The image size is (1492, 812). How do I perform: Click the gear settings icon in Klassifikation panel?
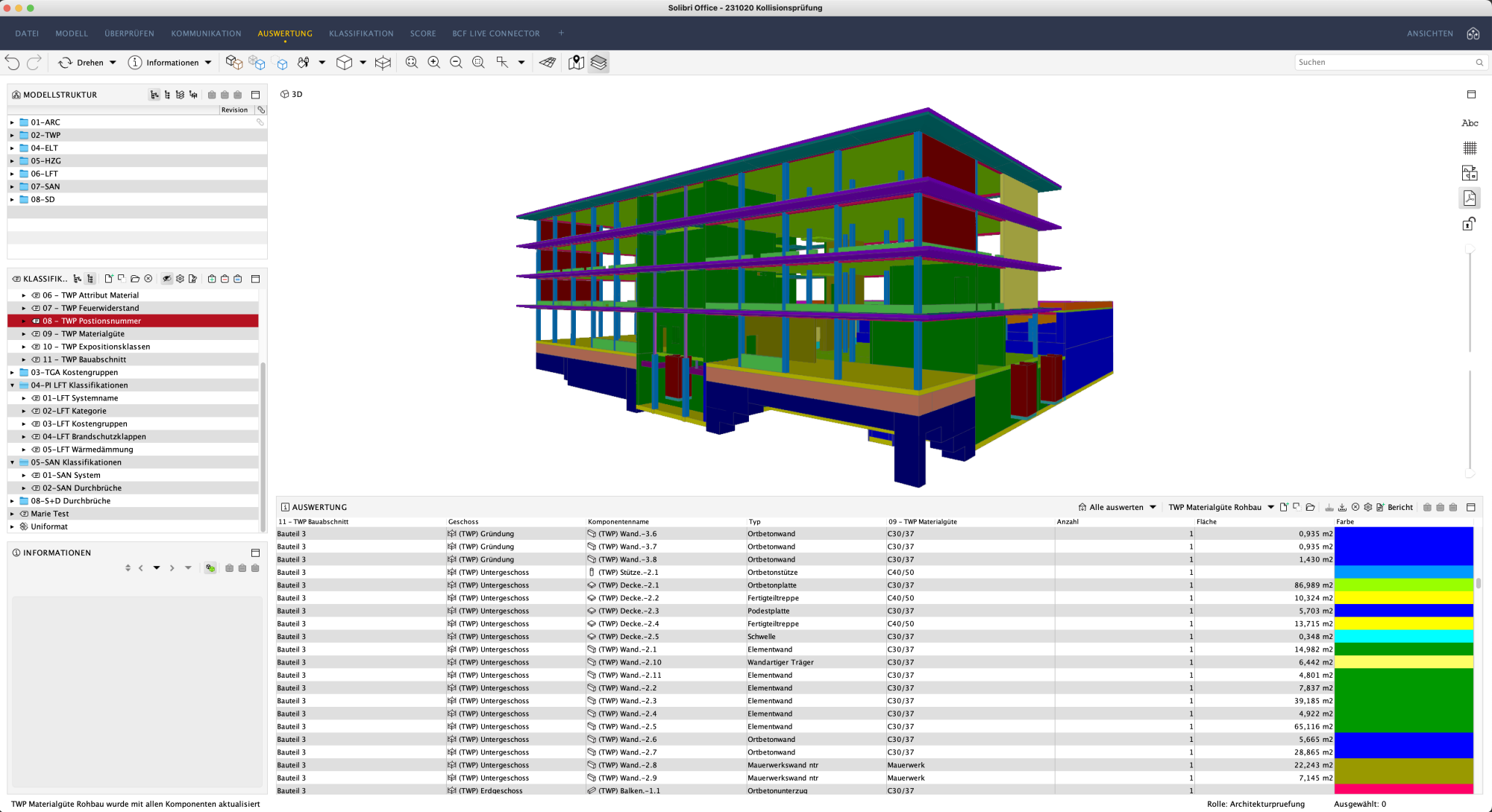pyautogui.click(x=180, y=279)
